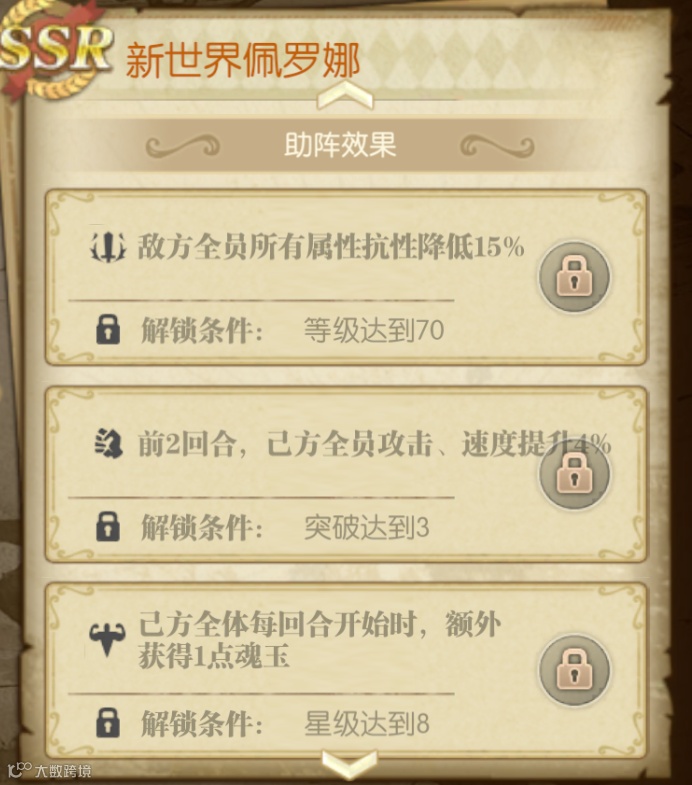
Task: Toggle round lock for attack speed 4% effect
Action: click(x=574, y=474)
